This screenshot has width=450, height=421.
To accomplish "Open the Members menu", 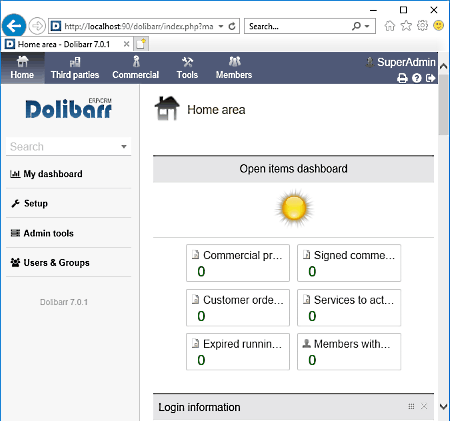I will click(234, 68).
